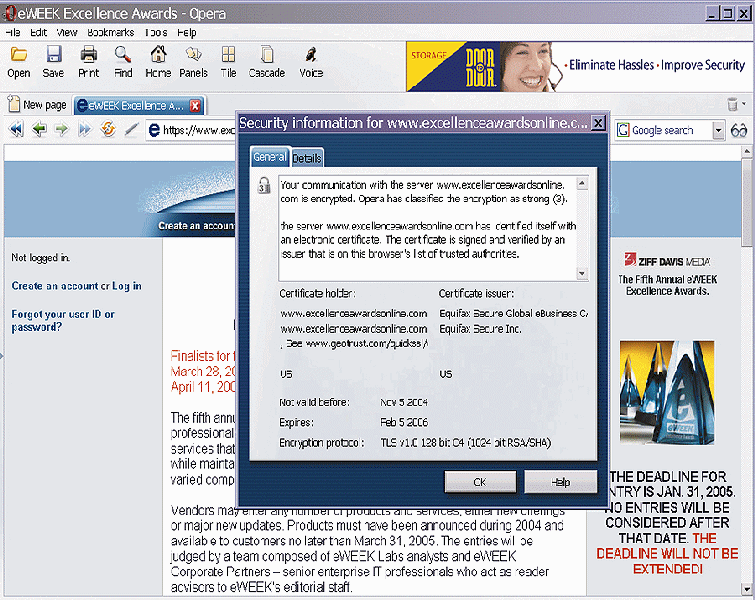Image resolution: width=755 pixels, height=600 pixels.
Task: Click dialog text box scroll up arrow
Action: (582, 183)
